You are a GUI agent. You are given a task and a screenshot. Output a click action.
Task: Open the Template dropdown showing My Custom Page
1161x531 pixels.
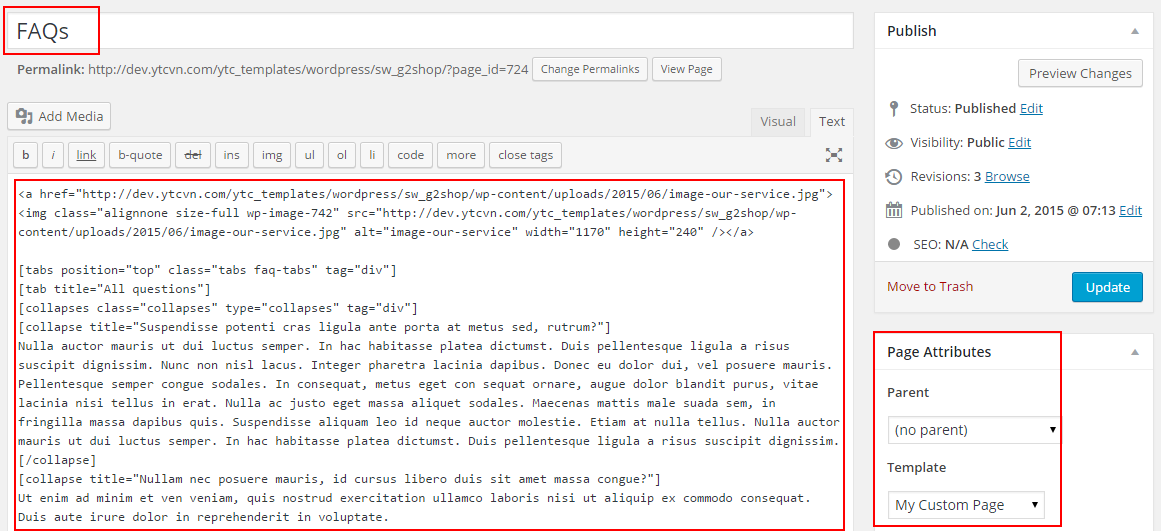point(966,505)
